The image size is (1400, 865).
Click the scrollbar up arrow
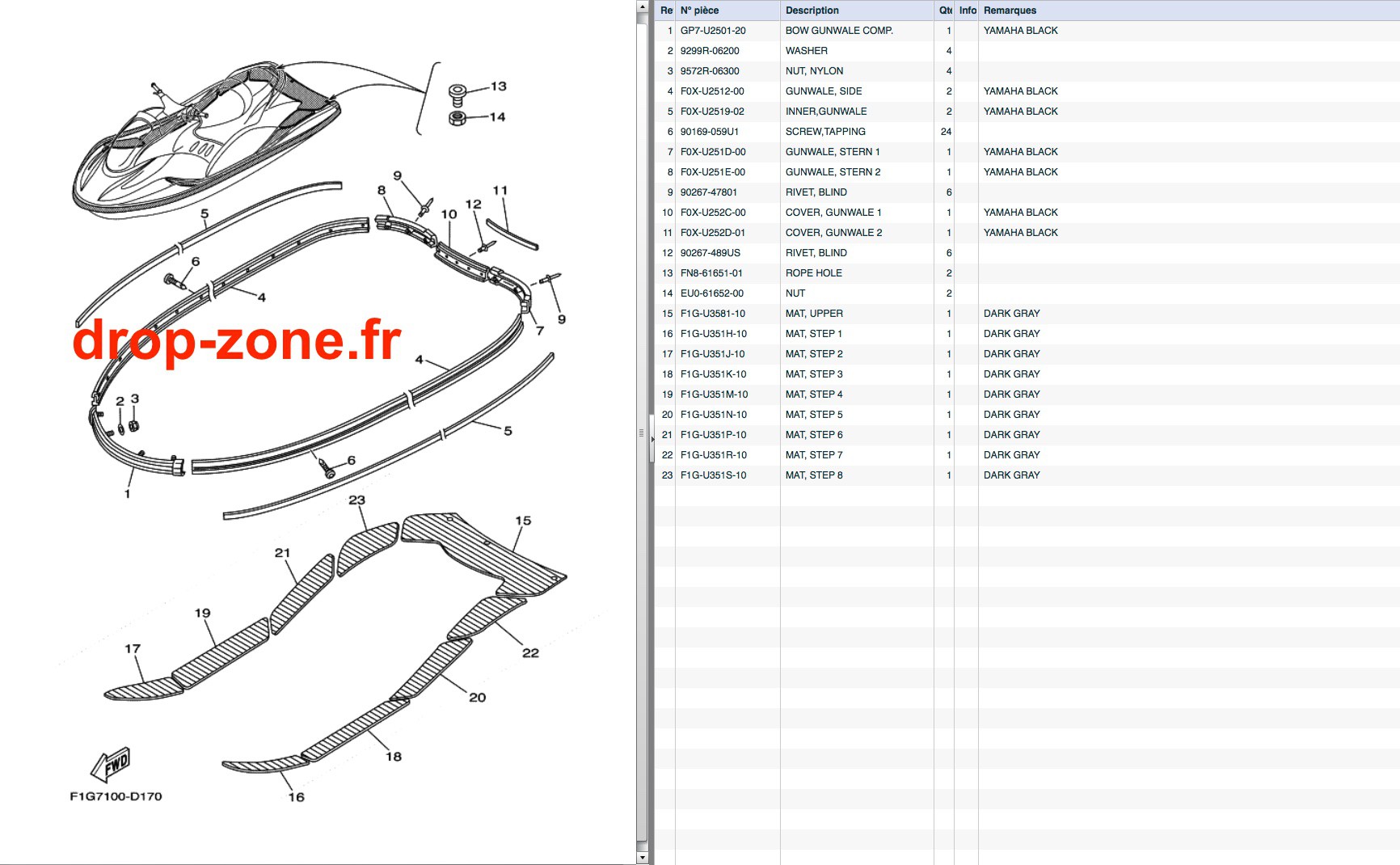[642, 6]
